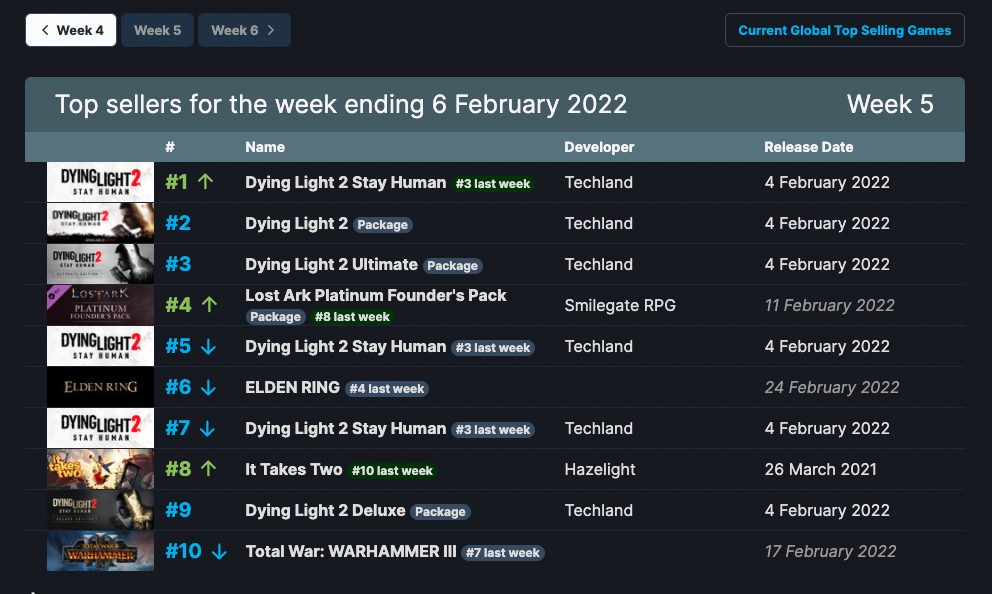Click the '#3 last week' badge in row #1
This screenshot has height=594, width=992.
click(x=493, y=183)
